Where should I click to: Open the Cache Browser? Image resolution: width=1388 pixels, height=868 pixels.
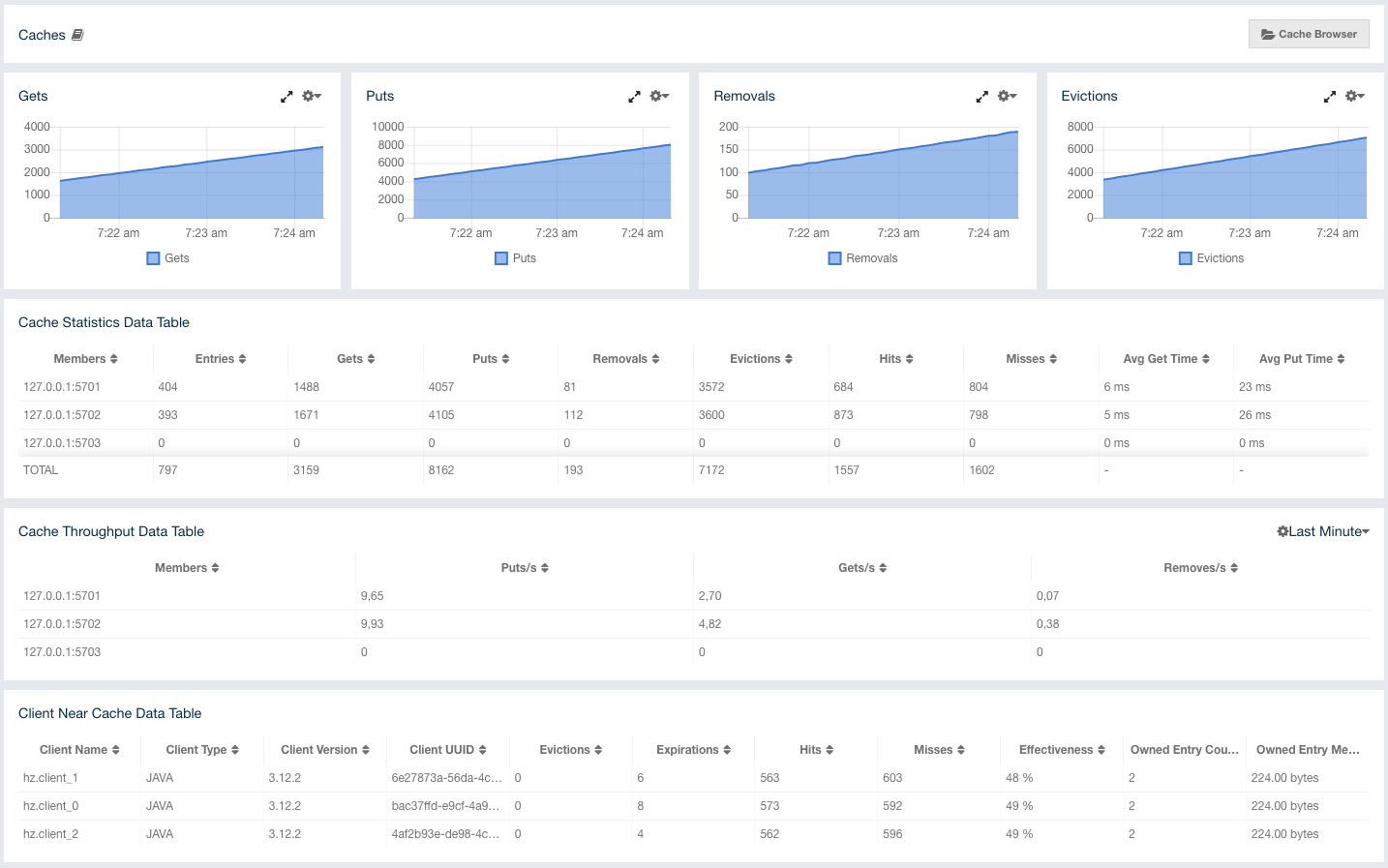coord(1309,34)
